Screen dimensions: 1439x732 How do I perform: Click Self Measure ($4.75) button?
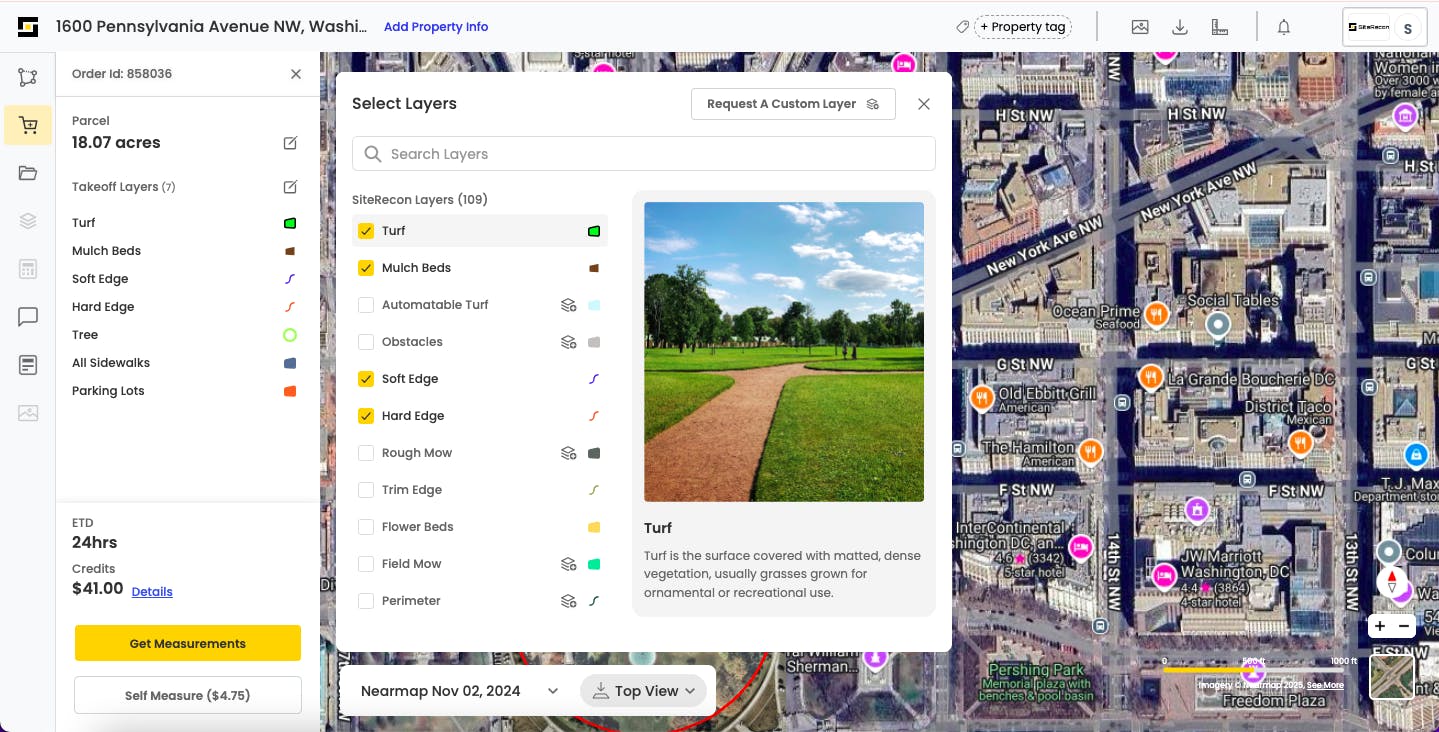[x=188, y=695]
